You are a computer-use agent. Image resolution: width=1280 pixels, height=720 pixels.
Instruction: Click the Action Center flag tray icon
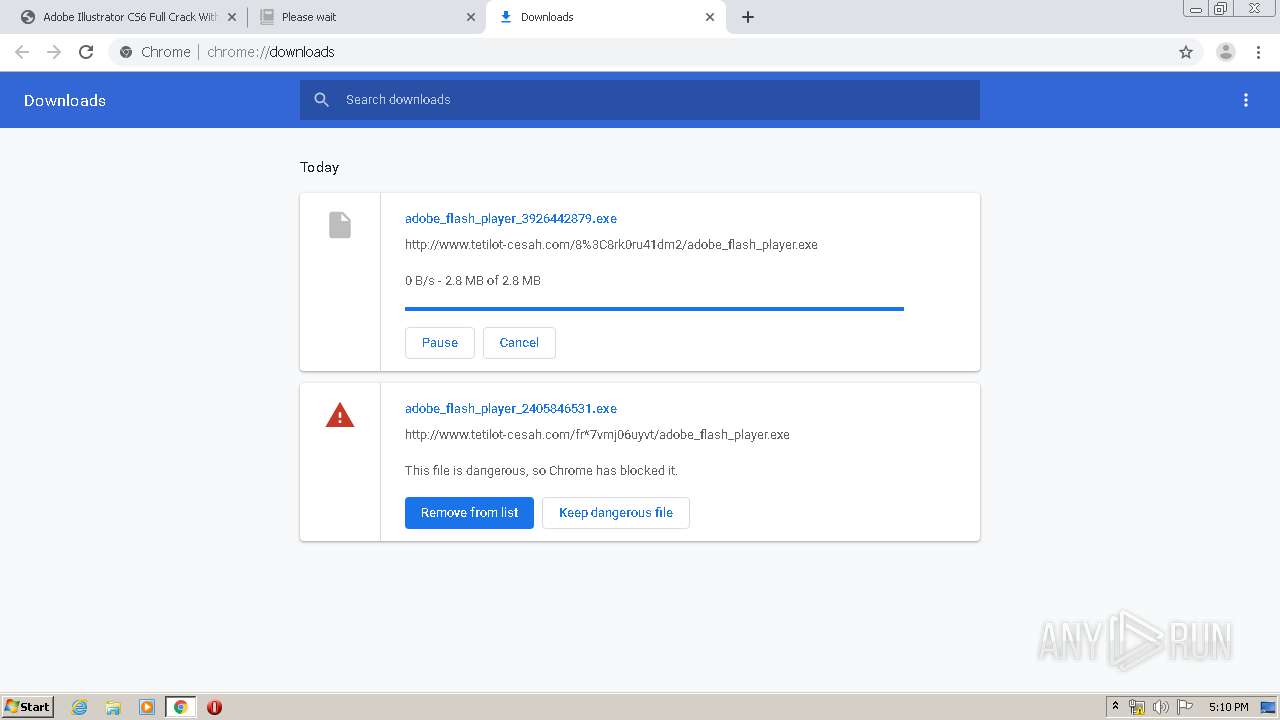click(x=1185, y=707)
